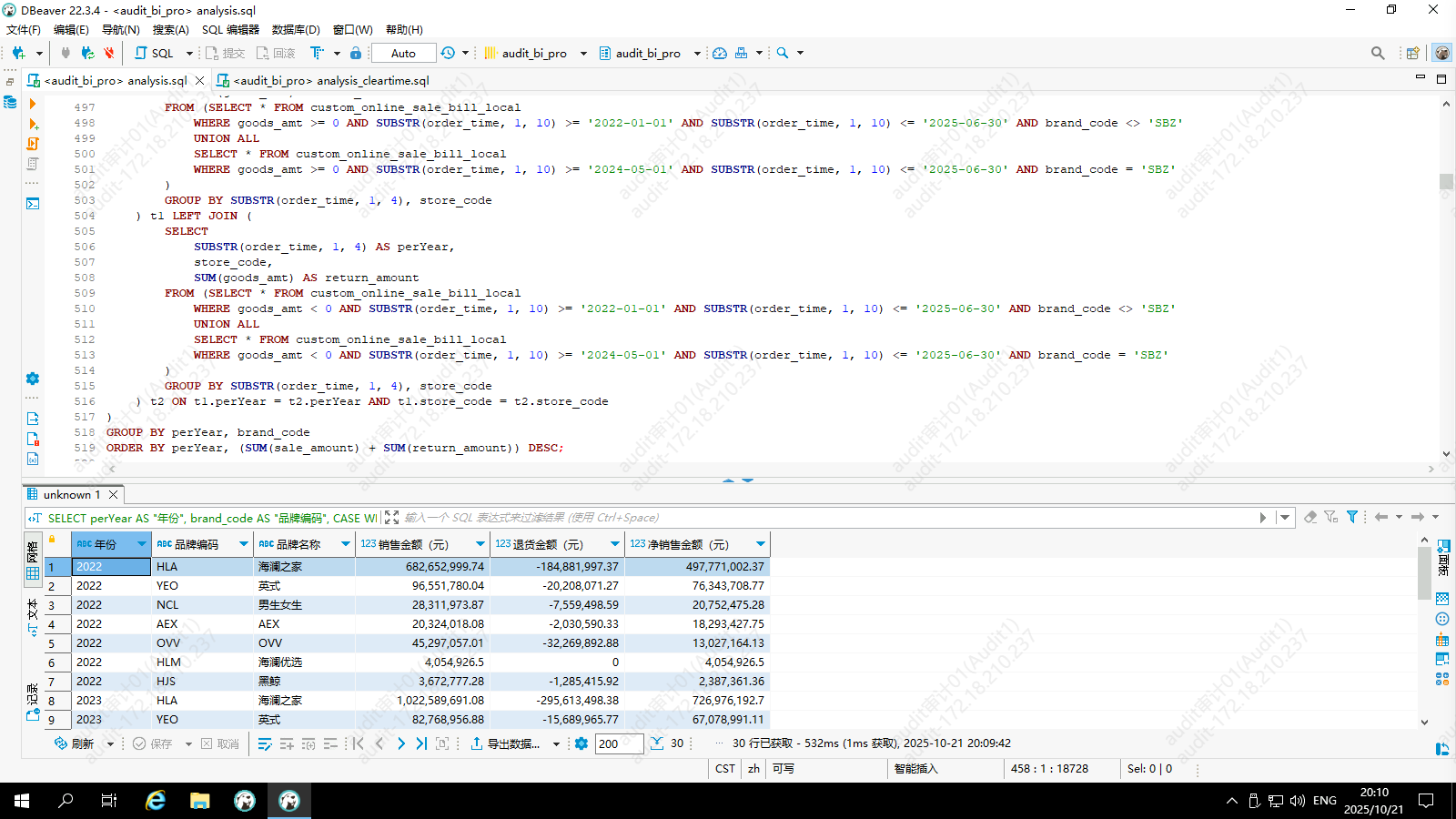Viewport: 1456px width, 819px height.
Task: Click the new database connection plug icon
Action: click(x=18, y=53)
